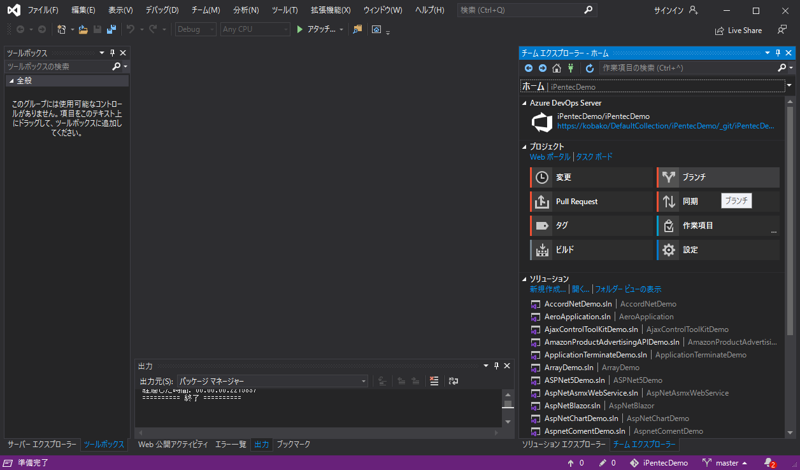Click the find in files toolbar icon

pyautogui.click(x=357, y=30)
